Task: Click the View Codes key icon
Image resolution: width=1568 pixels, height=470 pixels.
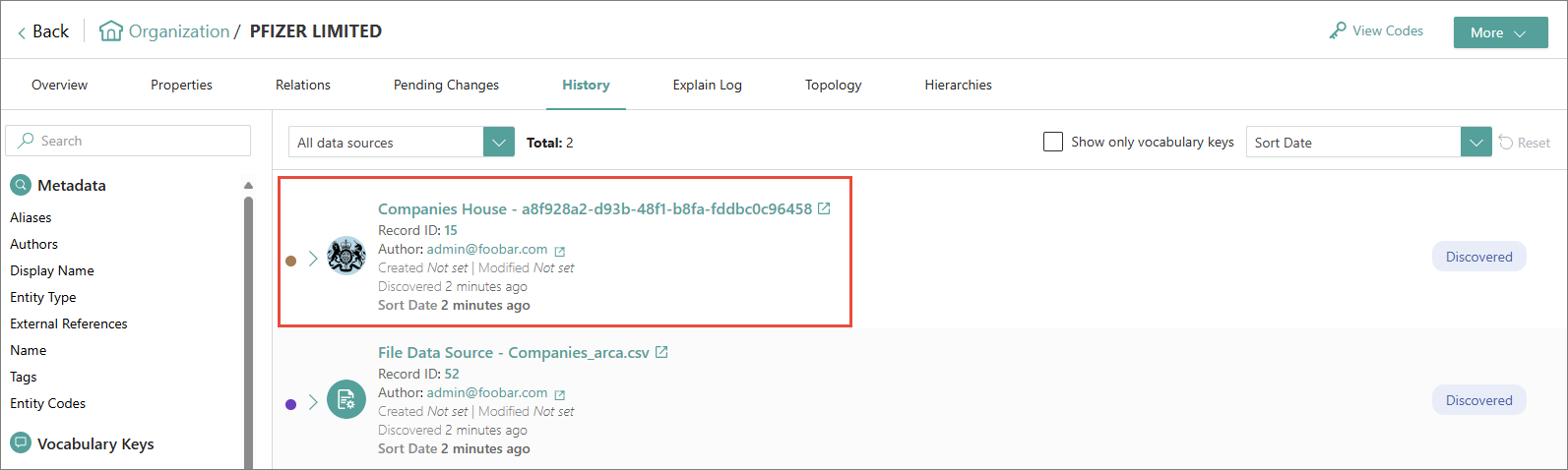Action: coord(1337,31)
